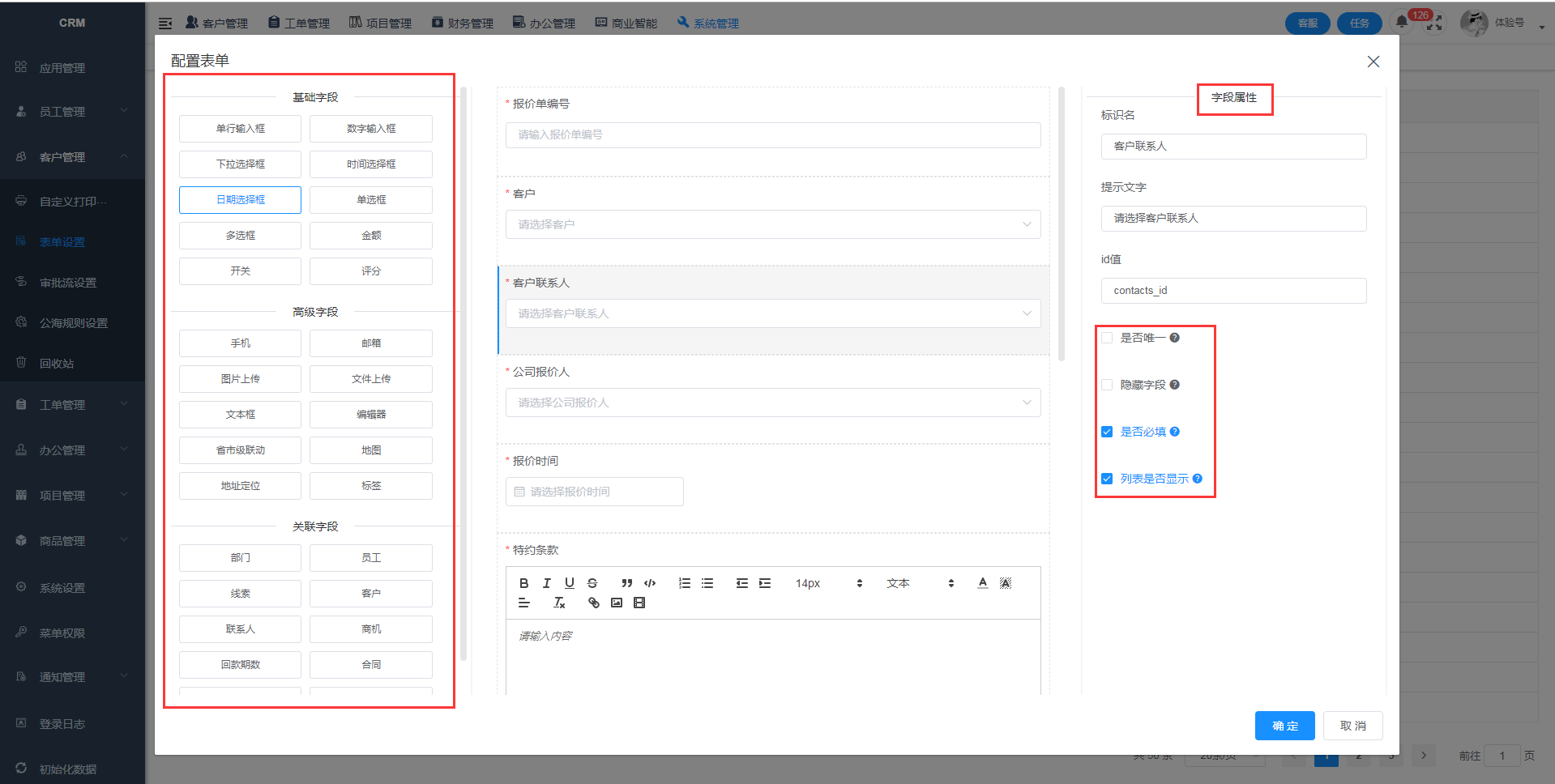Apply italic formatting in the editor toolbar
This screenshot has height=784, width=1555.
pos(547,583)
